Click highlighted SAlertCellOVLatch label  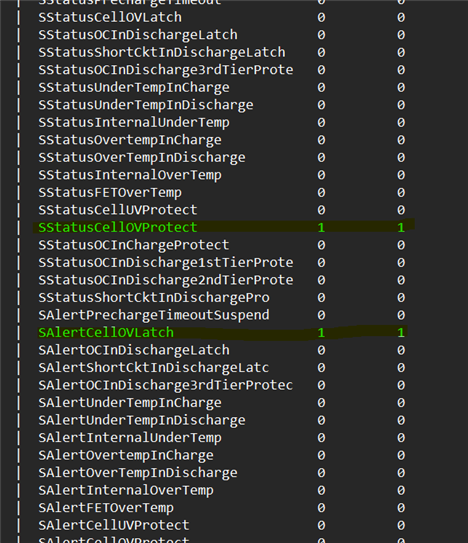click(106, 332)
